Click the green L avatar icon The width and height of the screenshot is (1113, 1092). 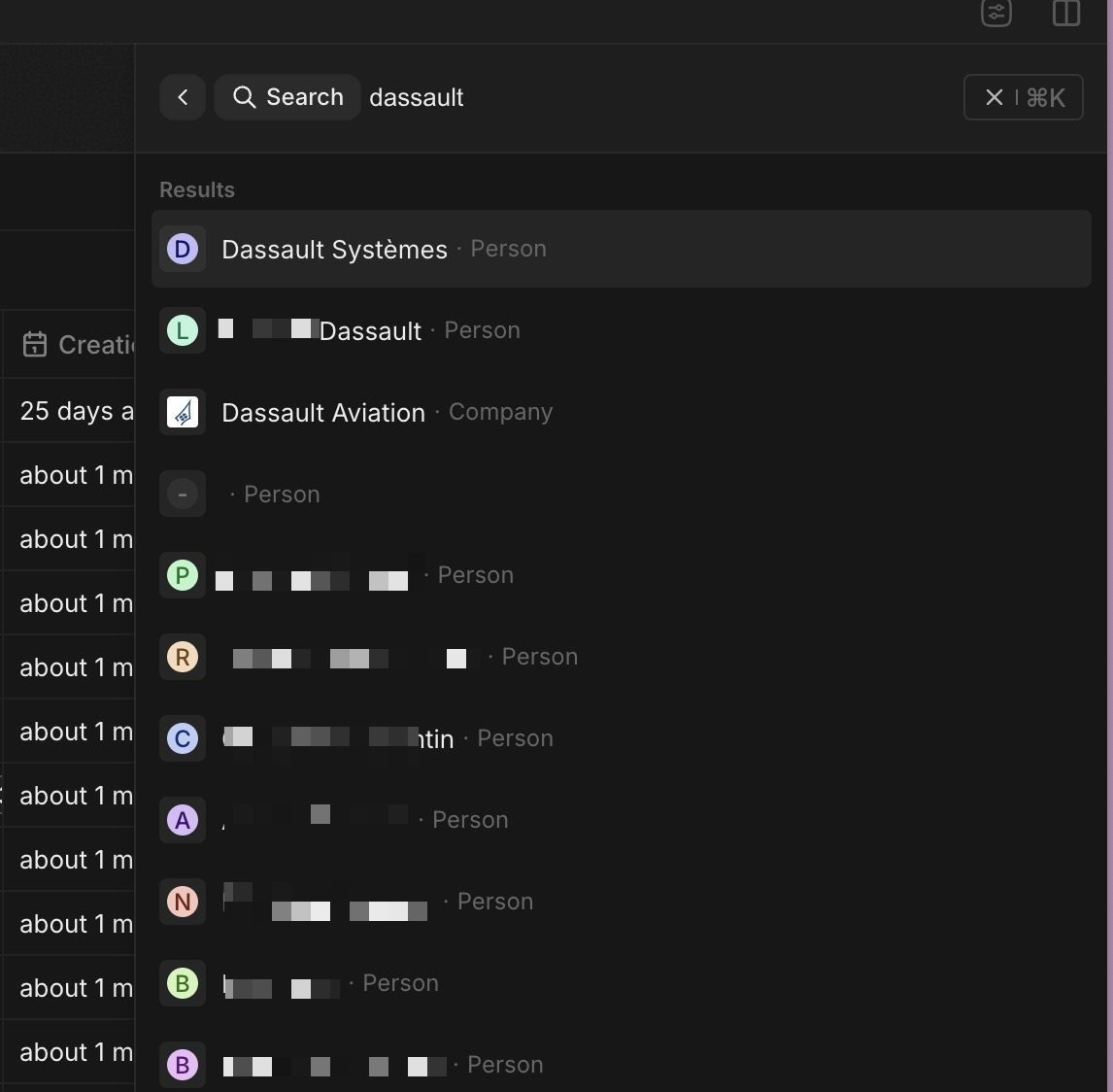(183, 331)
